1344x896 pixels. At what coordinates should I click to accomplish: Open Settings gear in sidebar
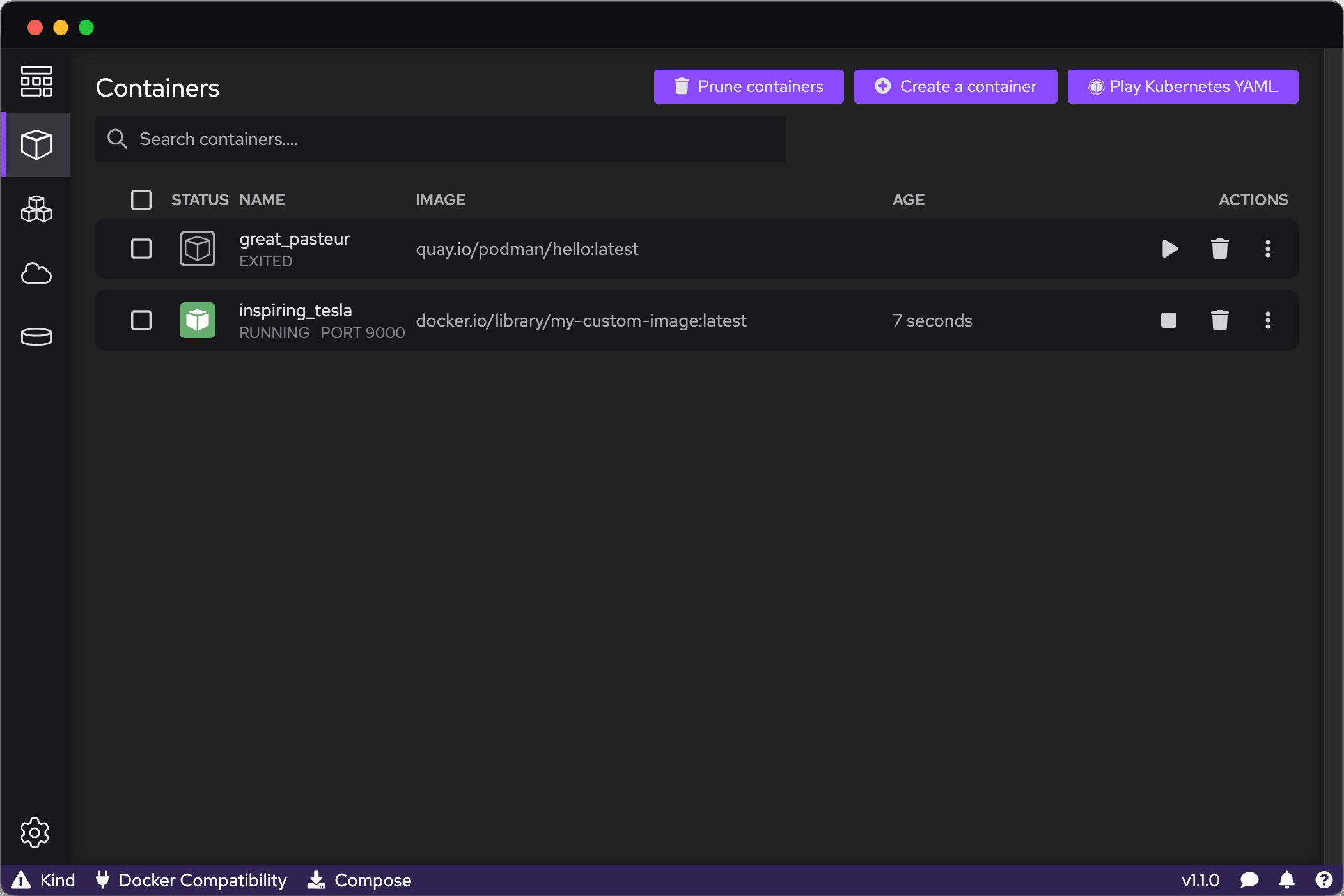click(x=35, y=832)
